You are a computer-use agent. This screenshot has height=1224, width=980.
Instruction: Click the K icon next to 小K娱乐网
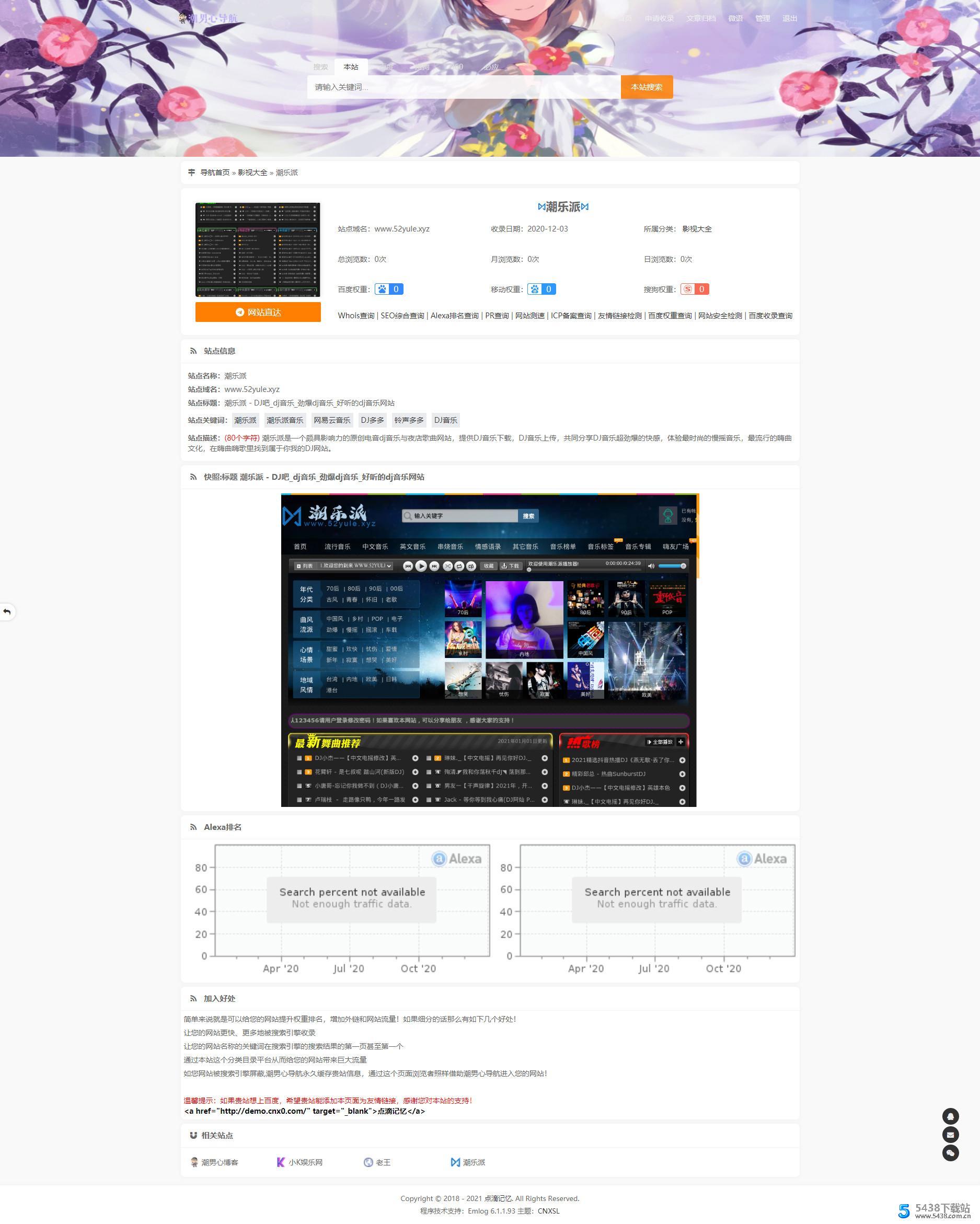tap(280, 1162)
